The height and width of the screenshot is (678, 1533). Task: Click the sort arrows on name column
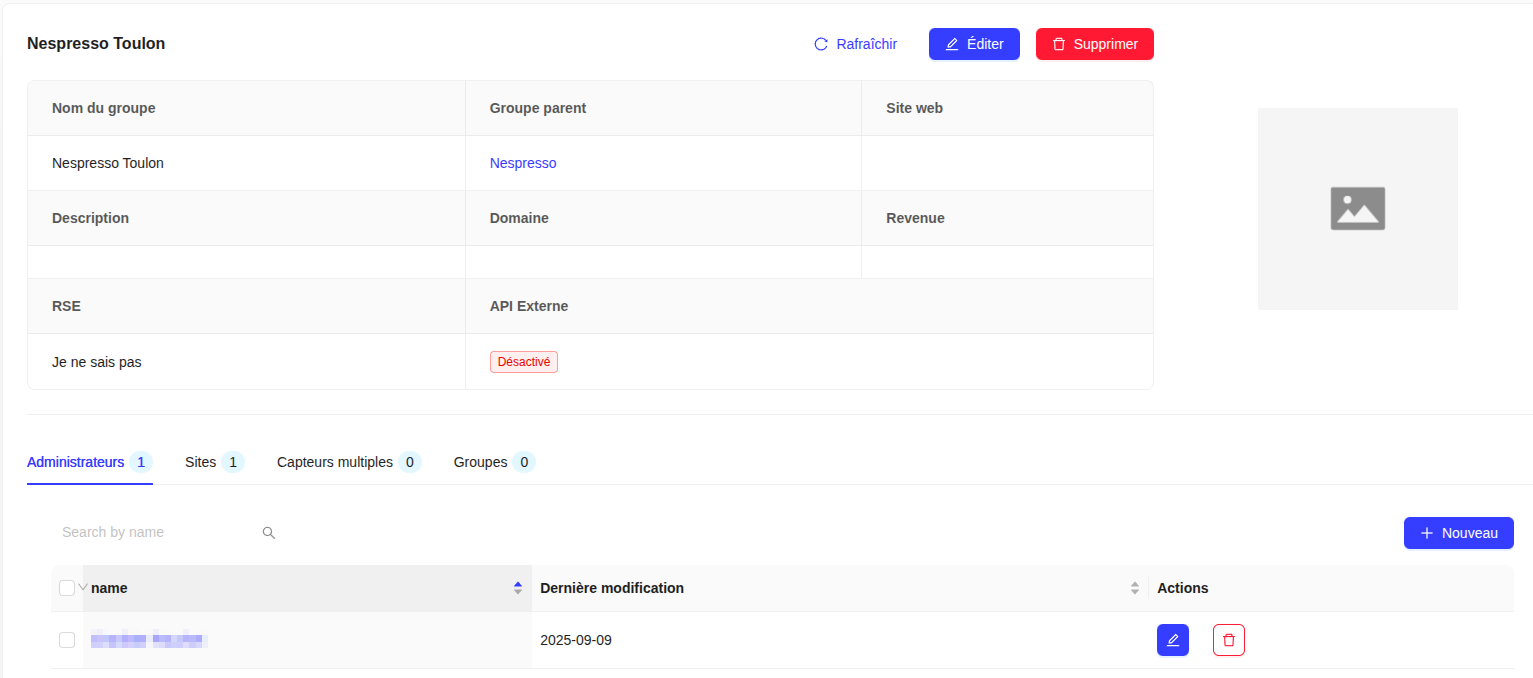(x=517, y=588)
